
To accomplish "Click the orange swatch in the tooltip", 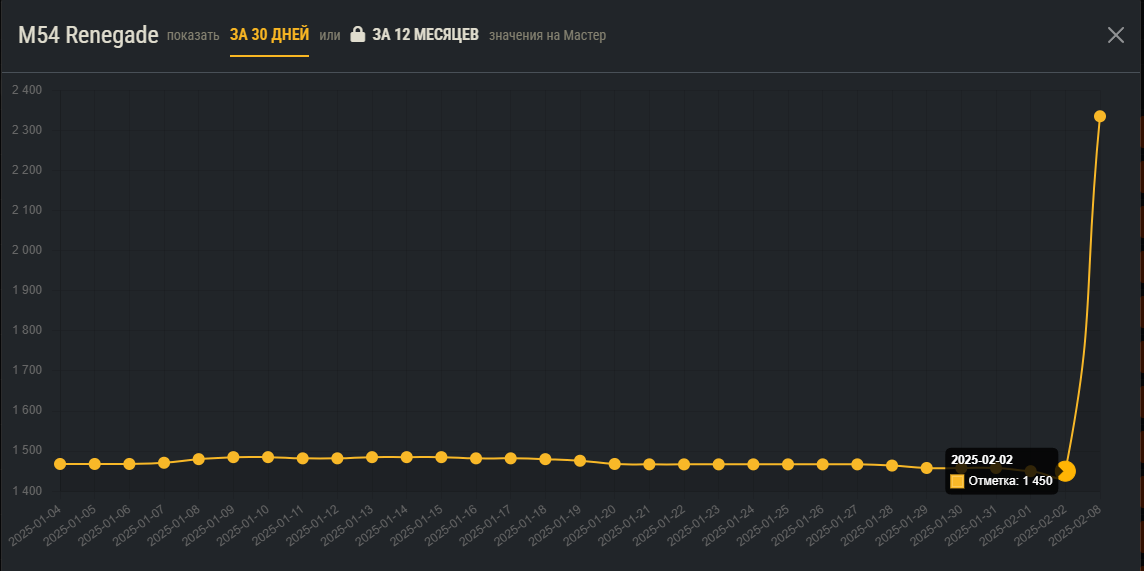I will pos(957,481).
